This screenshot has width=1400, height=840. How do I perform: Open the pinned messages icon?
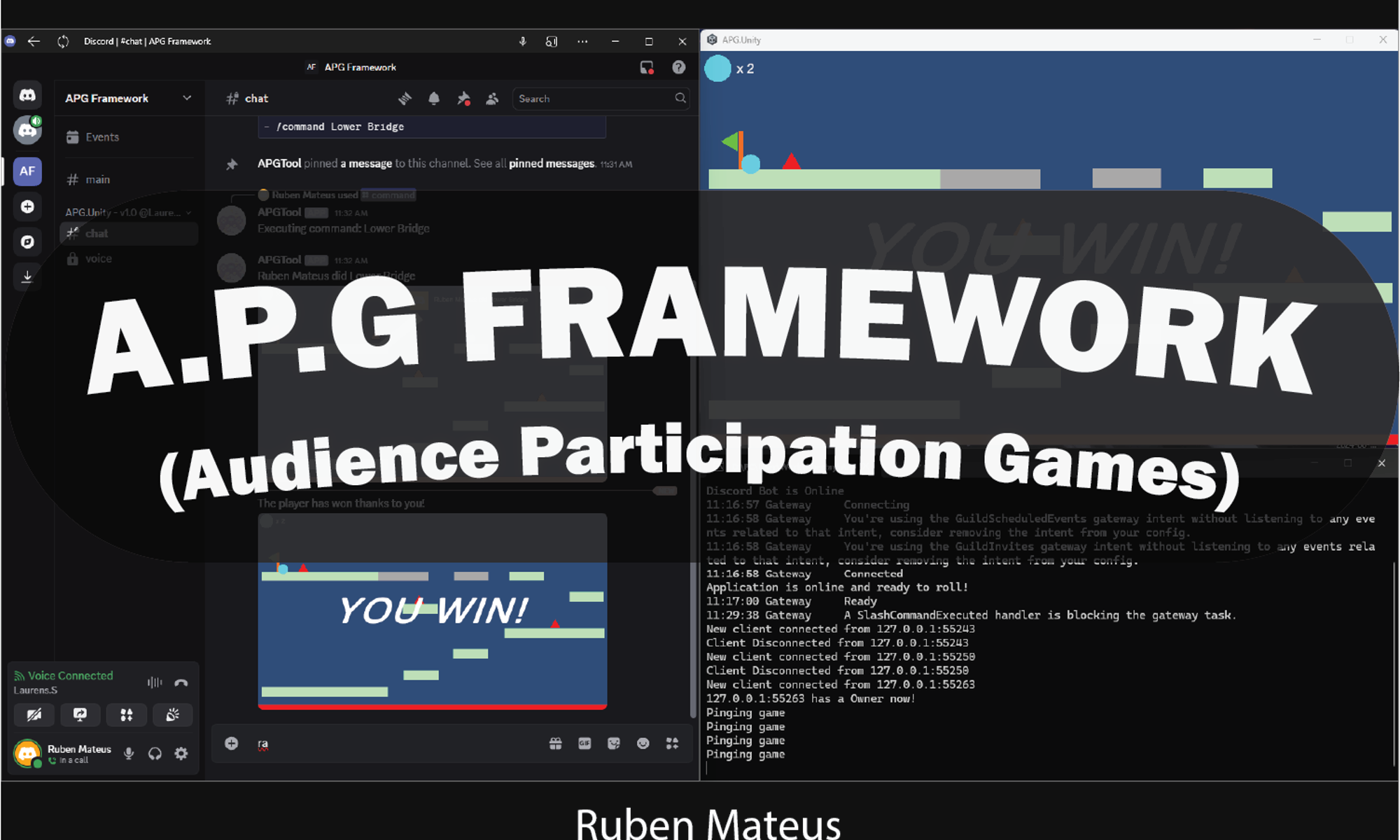coord(463,99)
